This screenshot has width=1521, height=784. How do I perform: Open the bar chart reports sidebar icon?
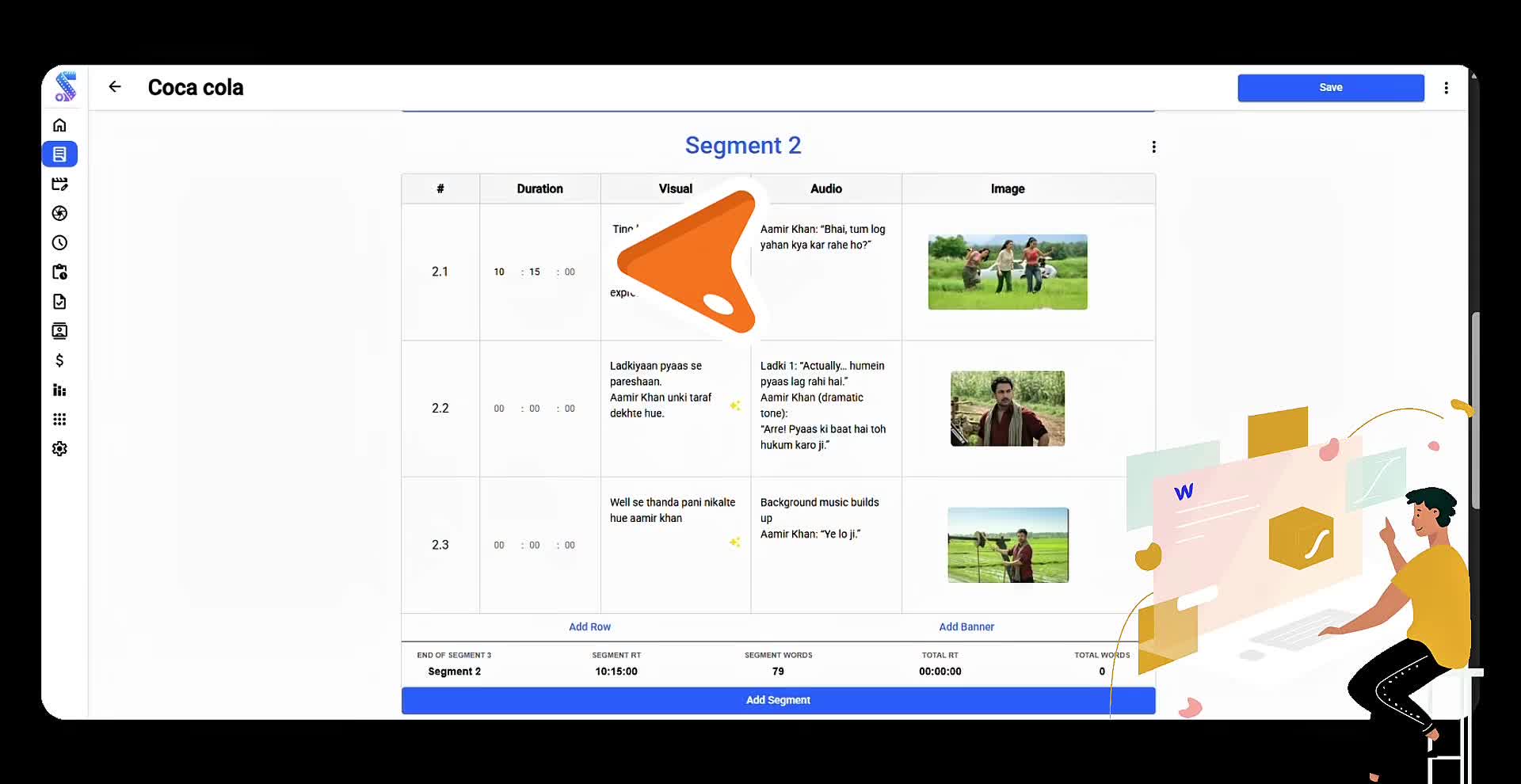pos(59,390)
